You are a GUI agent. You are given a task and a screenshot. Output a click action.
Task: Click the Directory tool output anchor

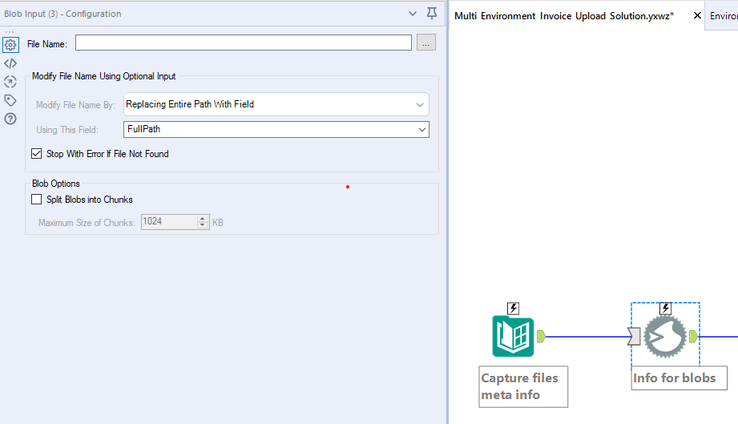pyautogui.click(x=541, y=336)
